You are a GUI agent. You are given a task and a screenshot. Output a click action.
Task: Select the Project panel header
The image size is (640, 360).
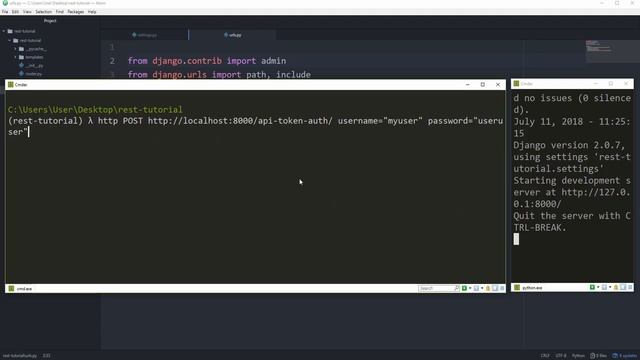50,21
